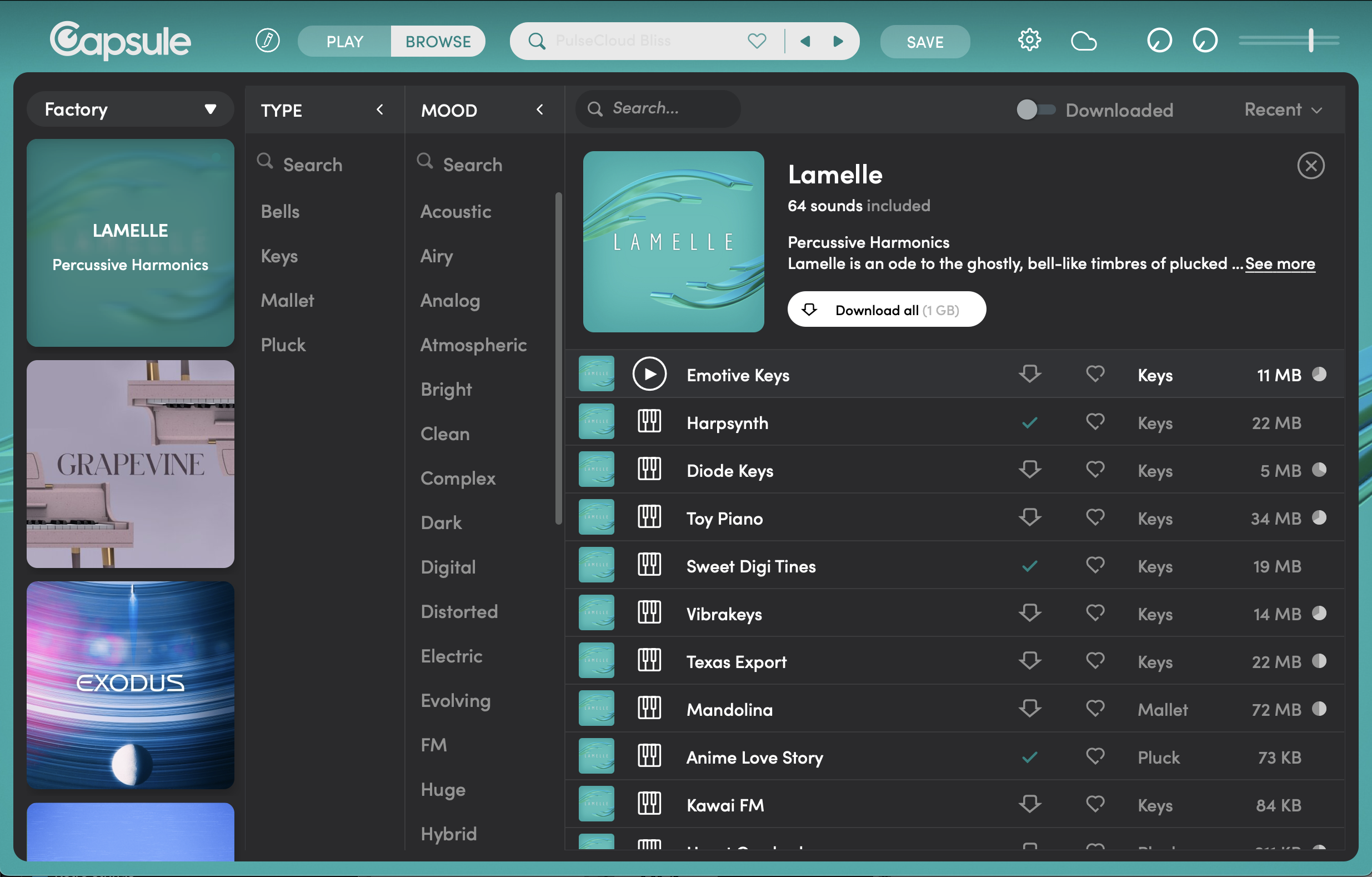This screenshot has height=877, width=1372.
Task: Toggle the Downloaded filter switch
Action: [x=1035, y=109]
